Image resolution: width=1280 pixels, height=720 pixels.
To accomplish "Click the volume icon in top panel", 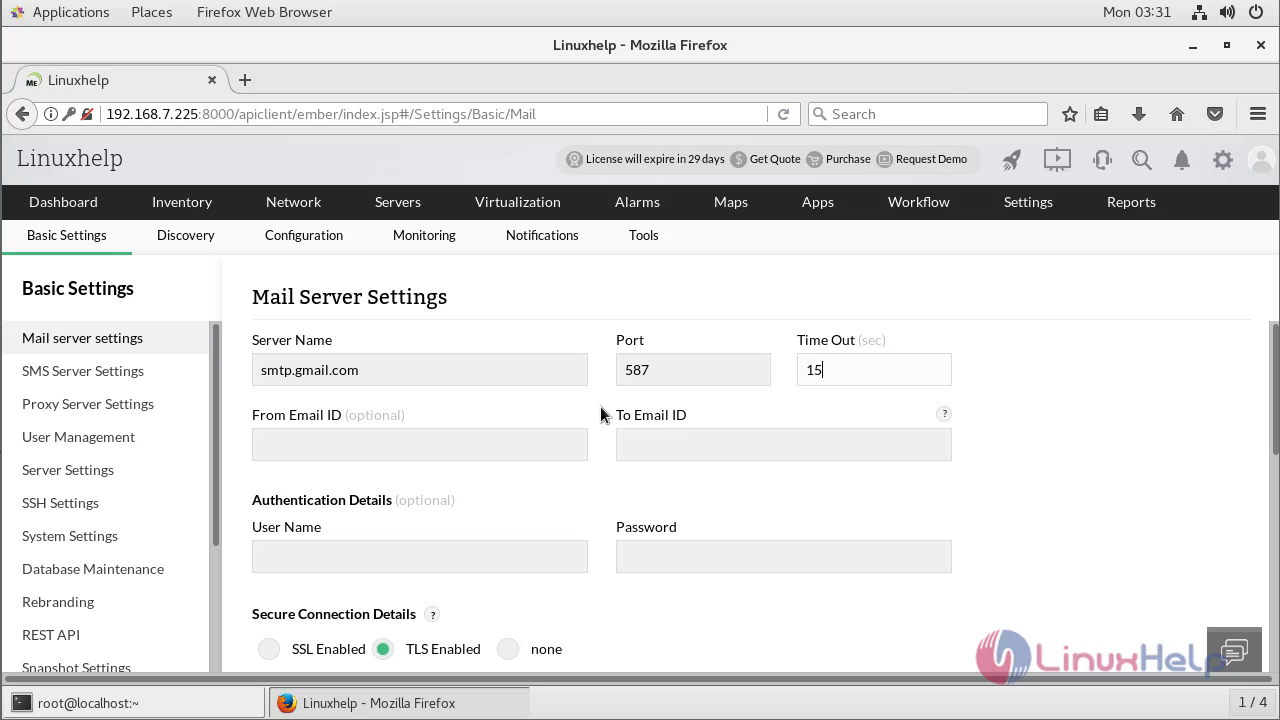I will coord(1229,12).
